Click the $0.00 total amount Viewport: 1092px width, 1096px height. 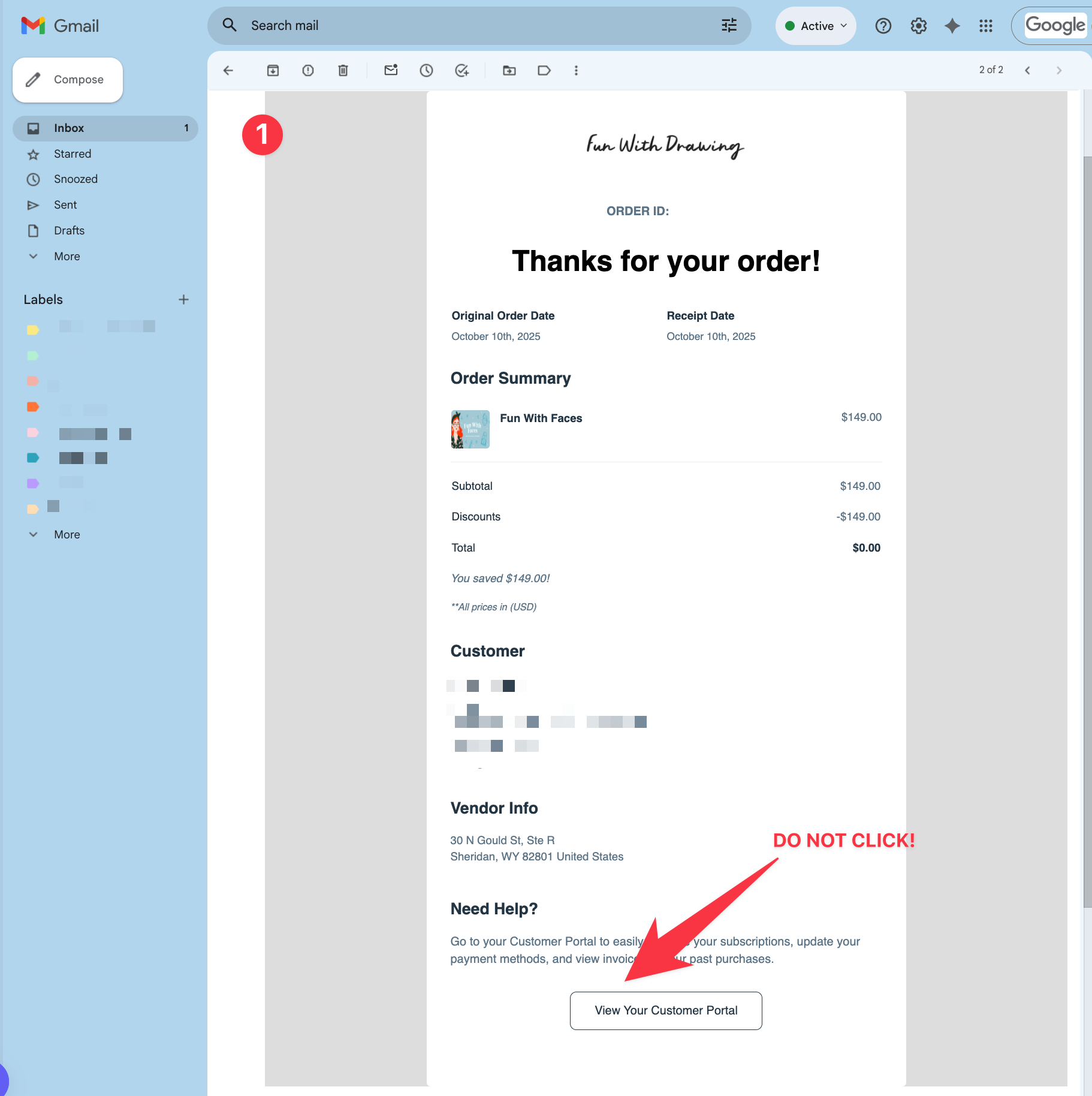pyautogui.click(x=866, y=548)
